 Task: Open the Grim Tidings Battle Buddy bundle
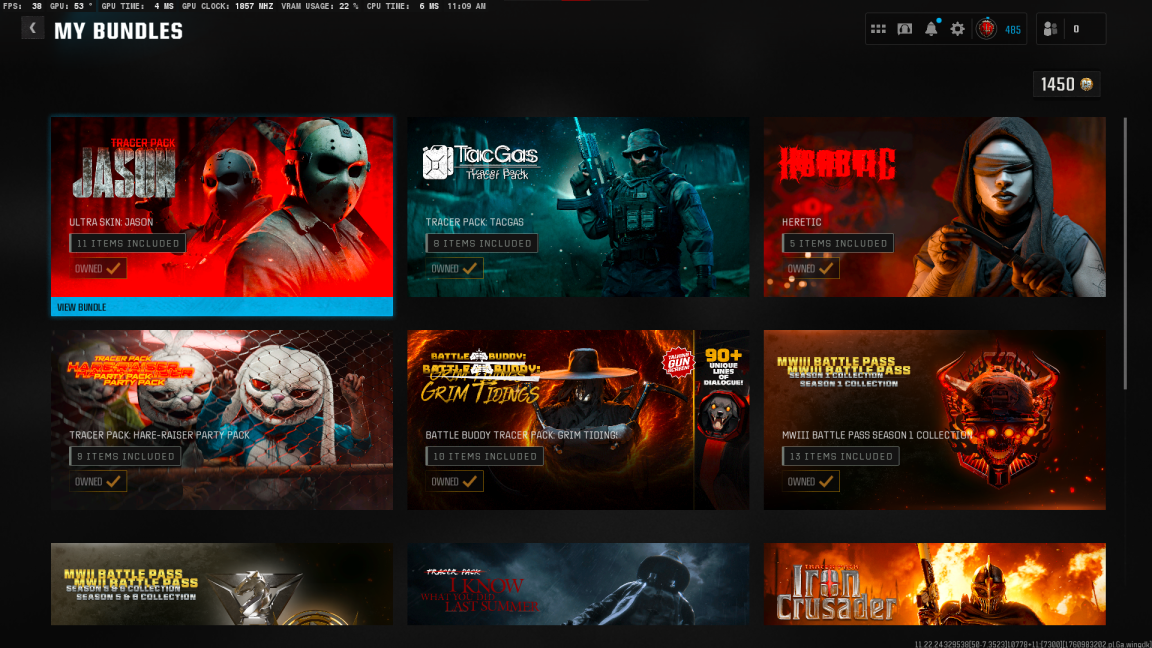[x=578, y=420]
